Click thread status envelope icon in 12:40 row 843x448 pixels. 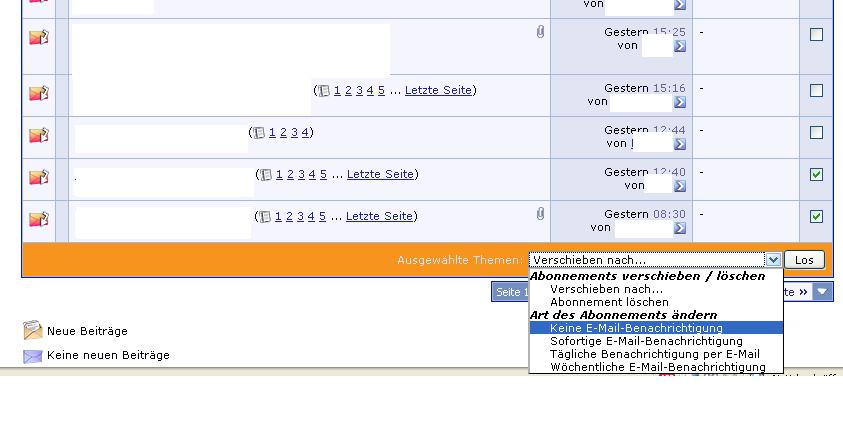click(x=38, y=177)
